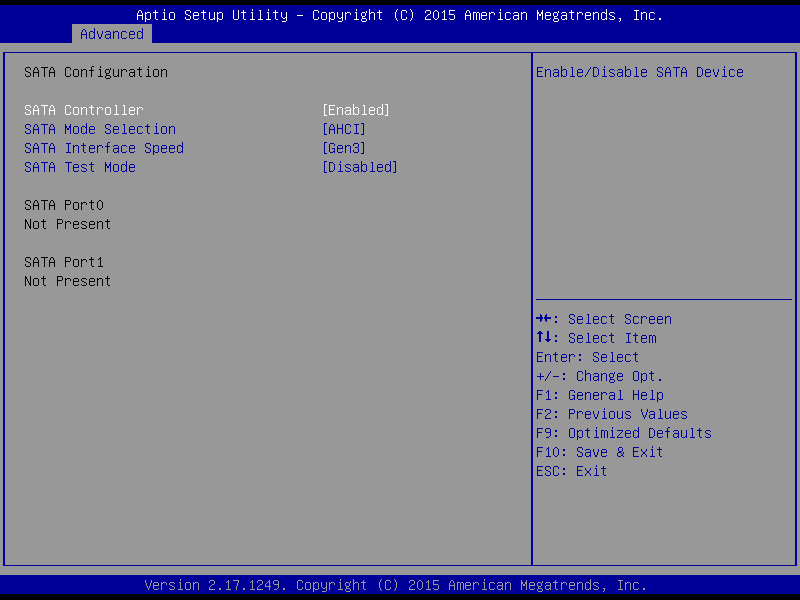Click the up-down arrows Select Item hint

click(596, 338)
